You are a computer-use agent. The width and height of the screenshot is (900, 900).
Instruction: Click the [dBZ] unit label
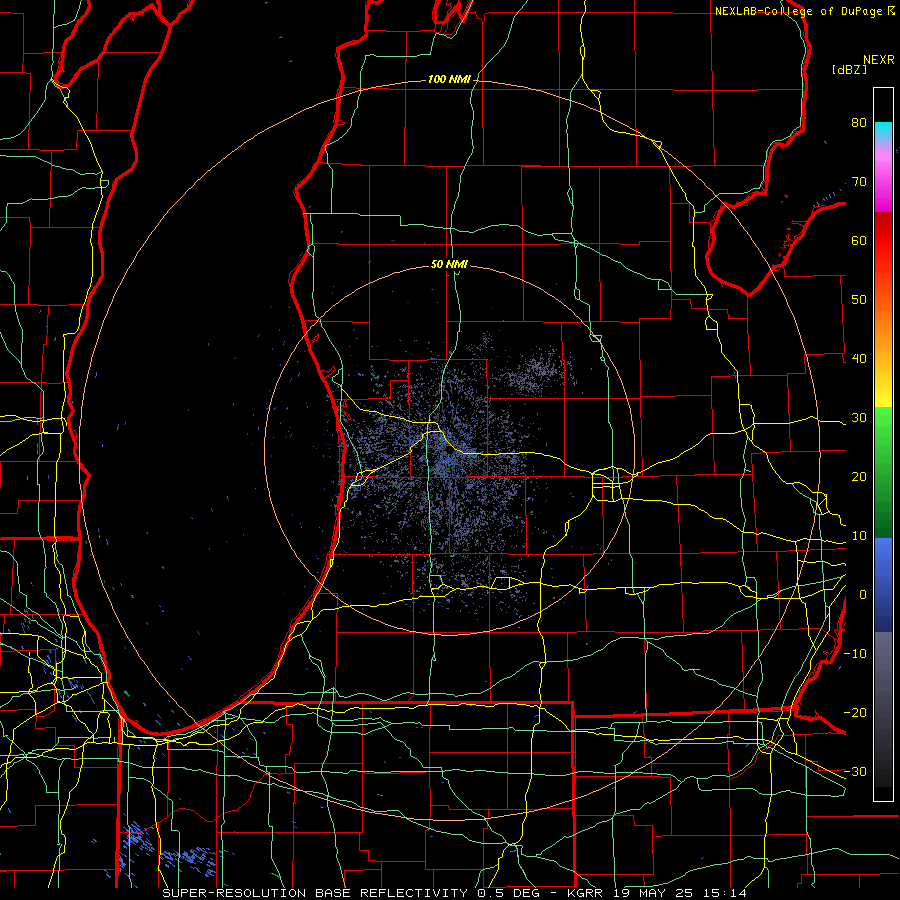coord(849,70)
